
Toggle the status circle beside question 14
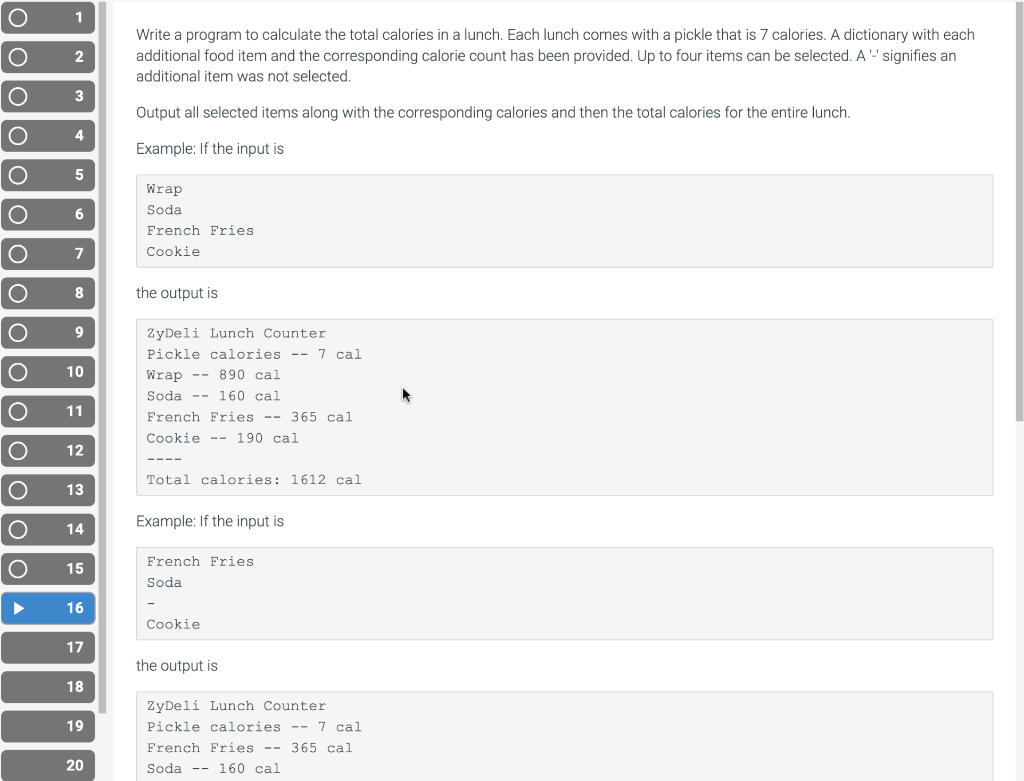[17, 529]
